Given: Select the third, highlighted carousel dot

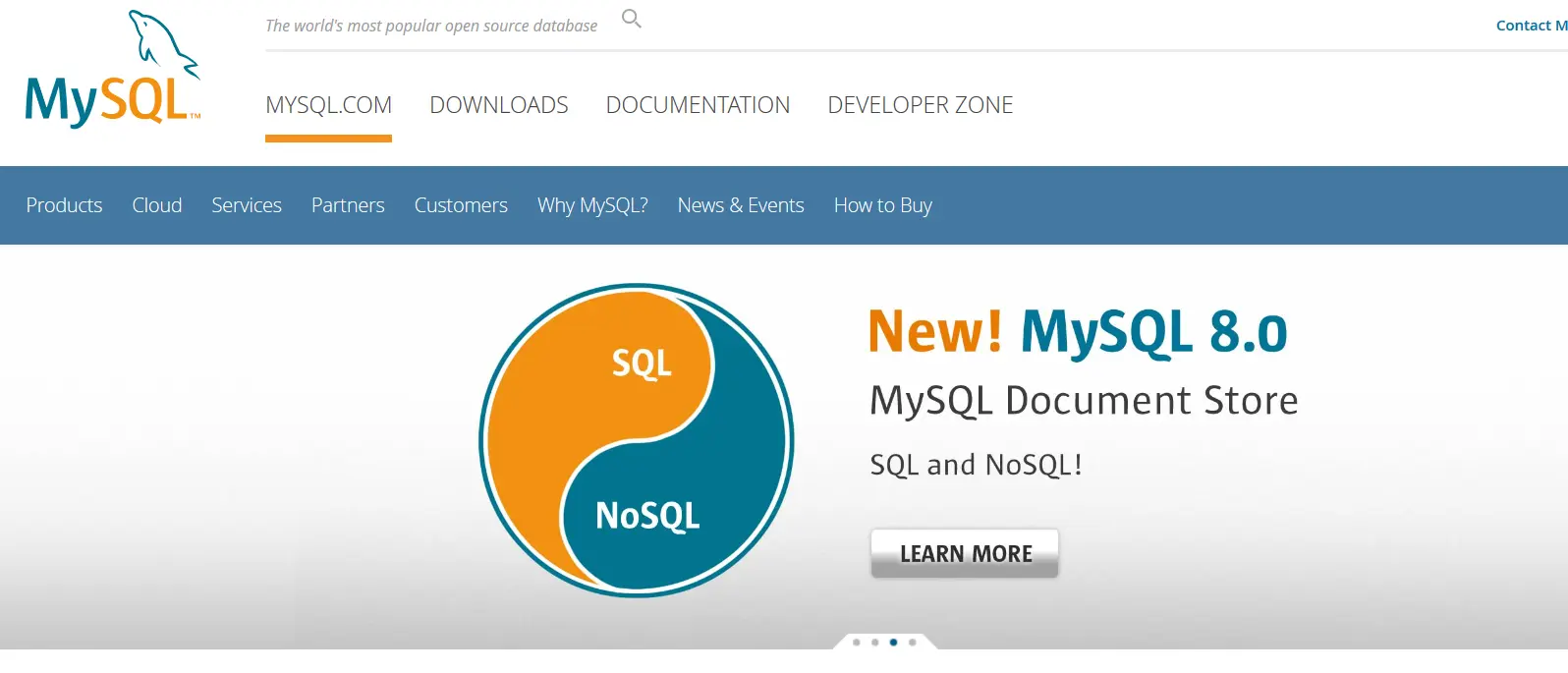Looking at the screenshot, I should 893,642.
